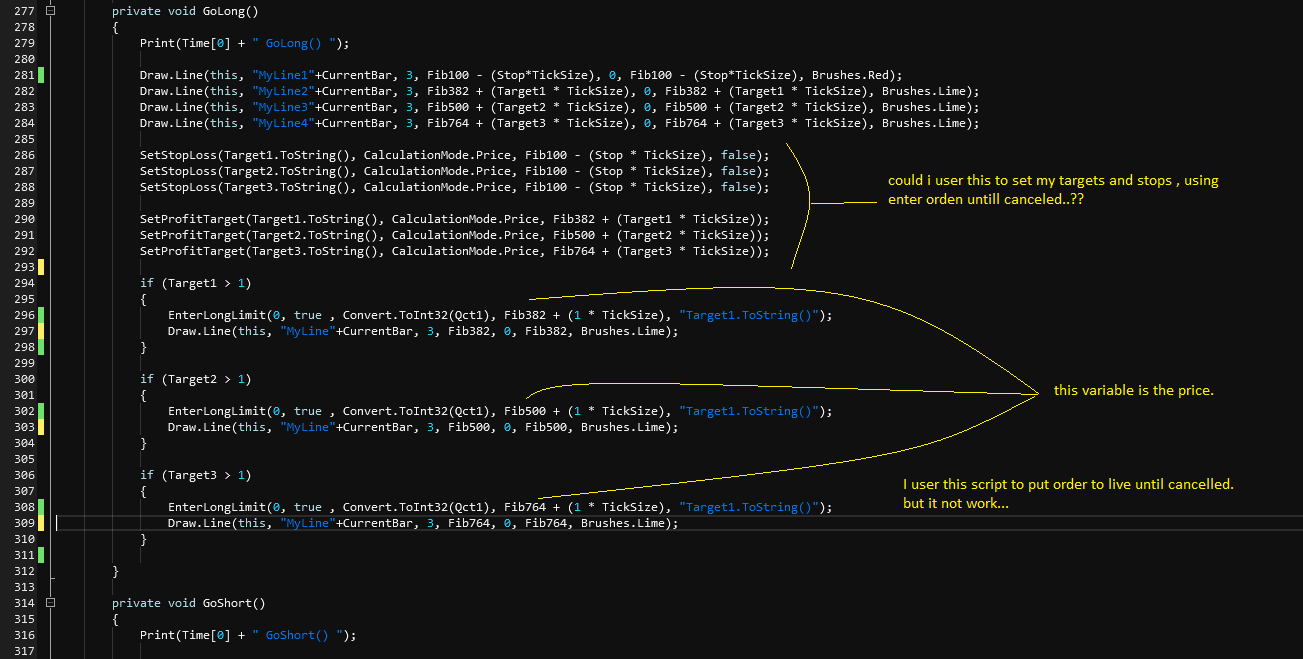Click "Target1.ToString()" string on line 302
This screenshot has height=659, width=1303.
[749, 411]
